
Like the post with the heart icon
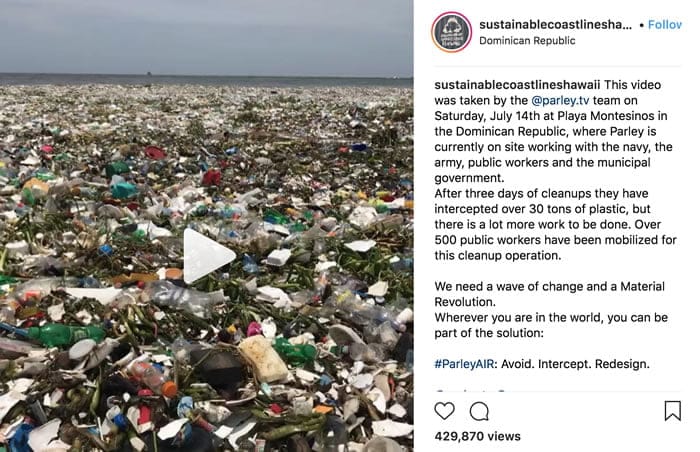tap(444, 411)
